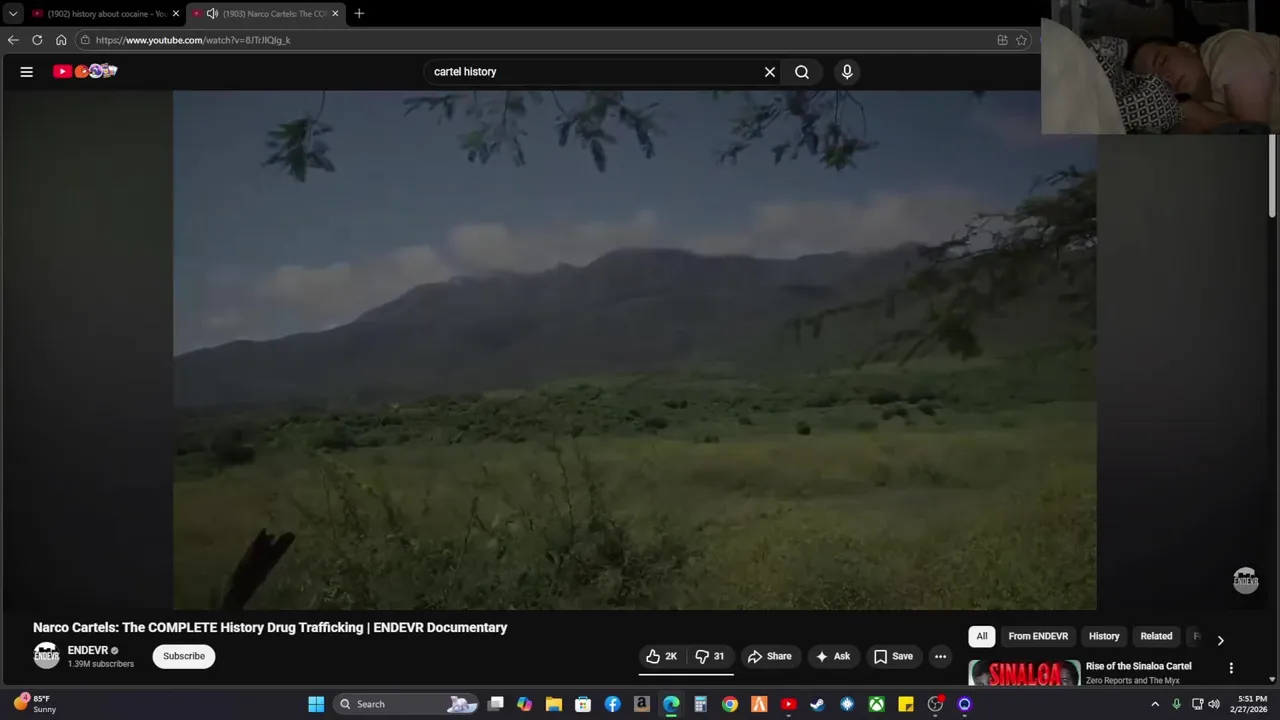Open a new browser tab
1280x720 pixels.
(359, 14)
